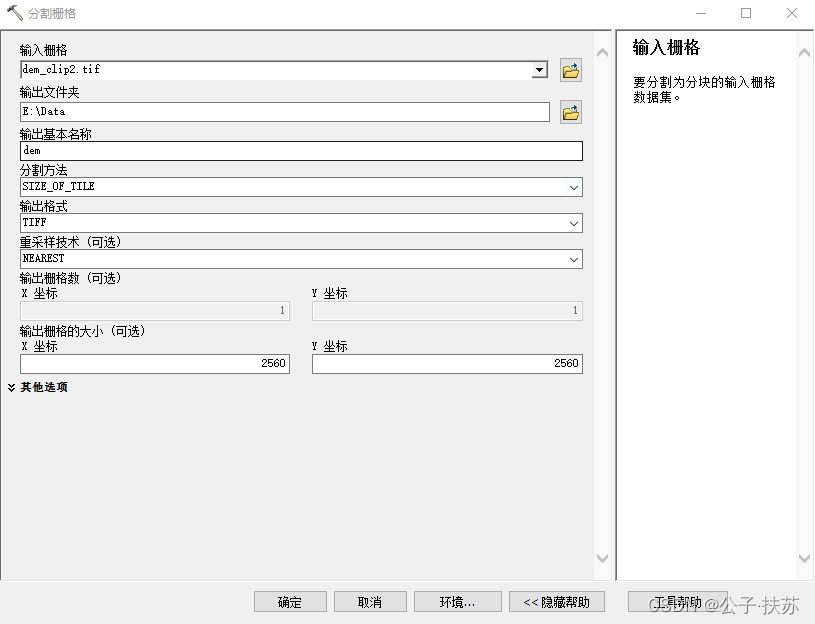Click the 确定 button
The width and height of the screenshot is (815, 624).
pyautogui.click(x=290, y=602)
